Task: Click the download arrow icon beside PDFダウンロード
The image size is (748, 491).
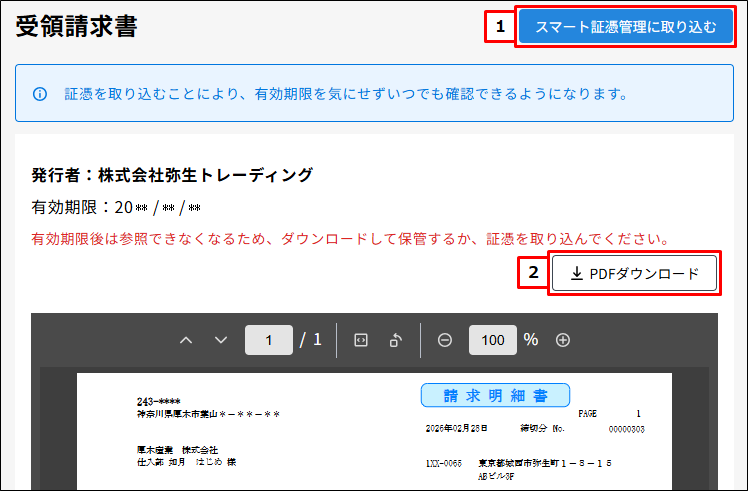Action: (577, 273)
